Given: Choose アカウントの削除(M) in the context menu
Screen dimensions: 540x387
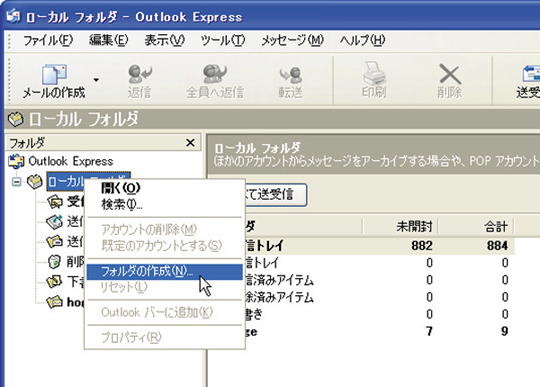Looking at the screenshot, I should tap(165, 229).
